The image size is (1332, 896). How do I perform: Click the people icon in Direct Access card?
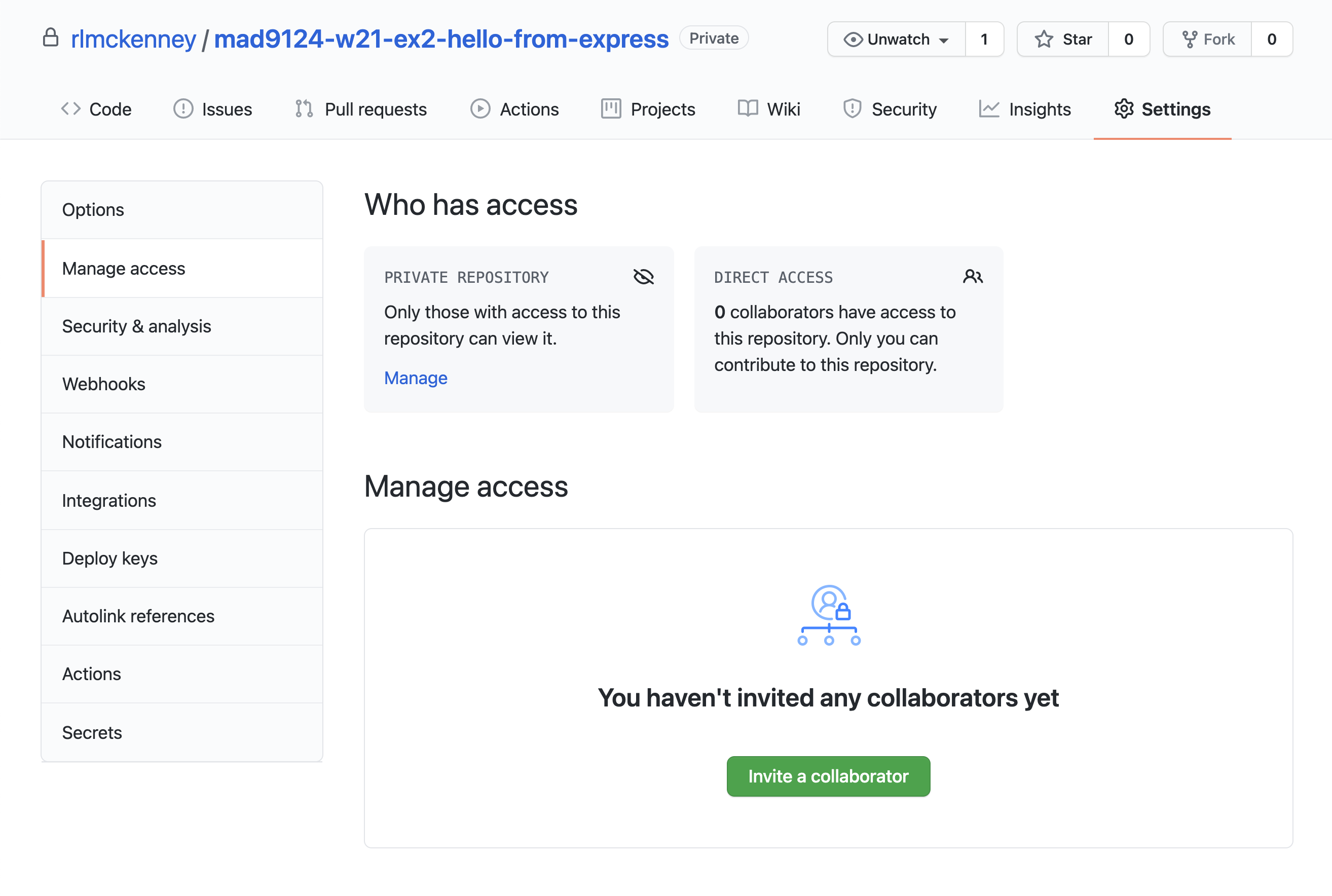pyautogui.click(x=973, y=277)
